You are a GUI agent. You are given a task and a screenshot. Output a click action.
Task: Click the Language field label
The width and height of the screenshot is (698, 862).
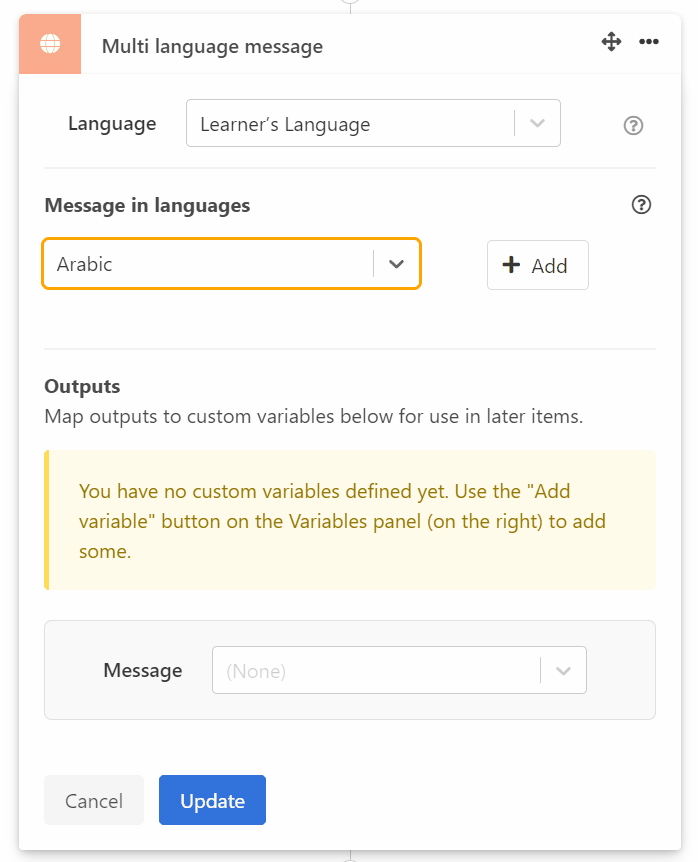(x=112, y=123)
